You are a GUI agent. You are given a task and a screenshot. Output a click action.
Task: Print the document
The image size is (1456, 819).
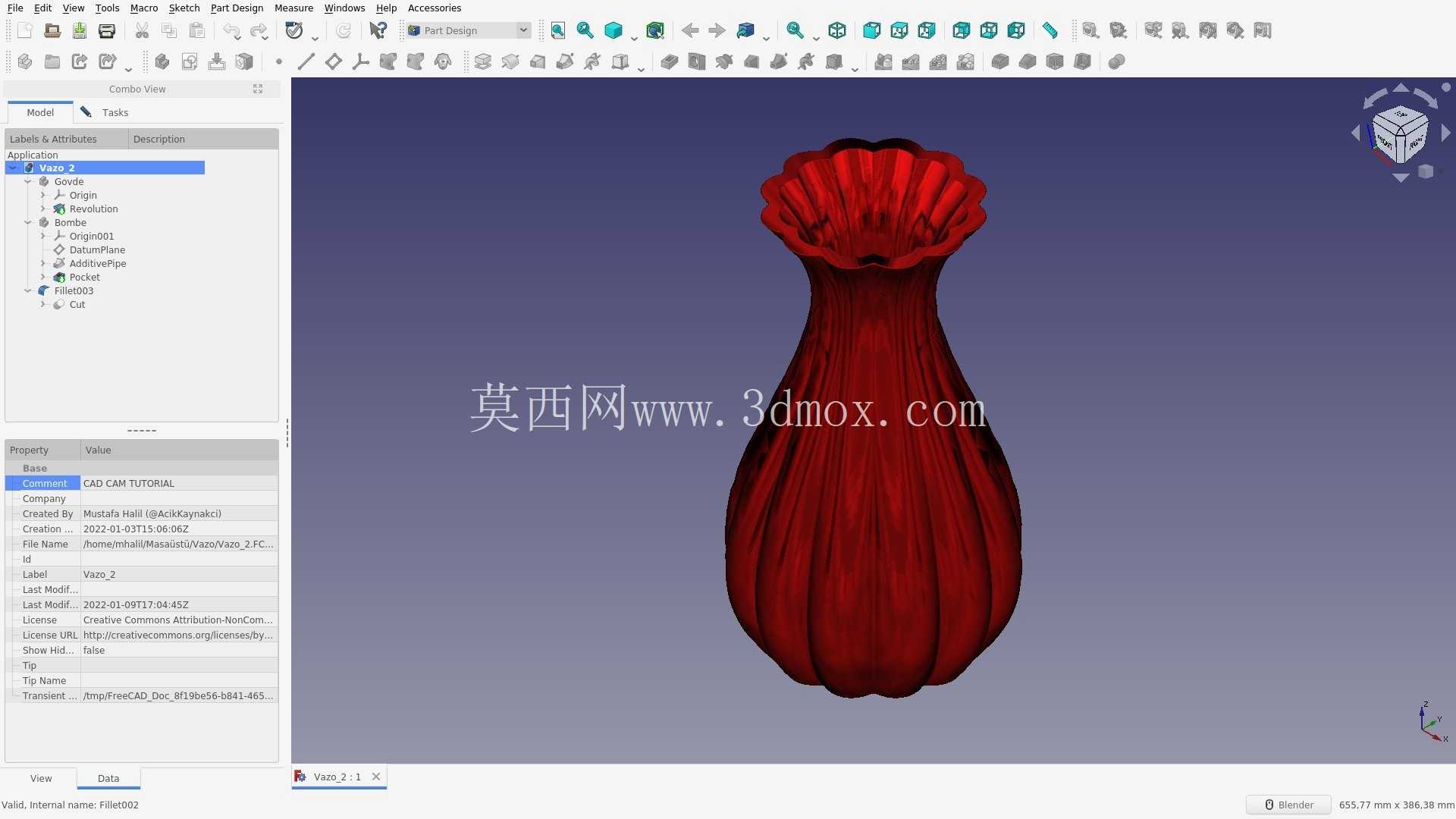tap(107, 30)
